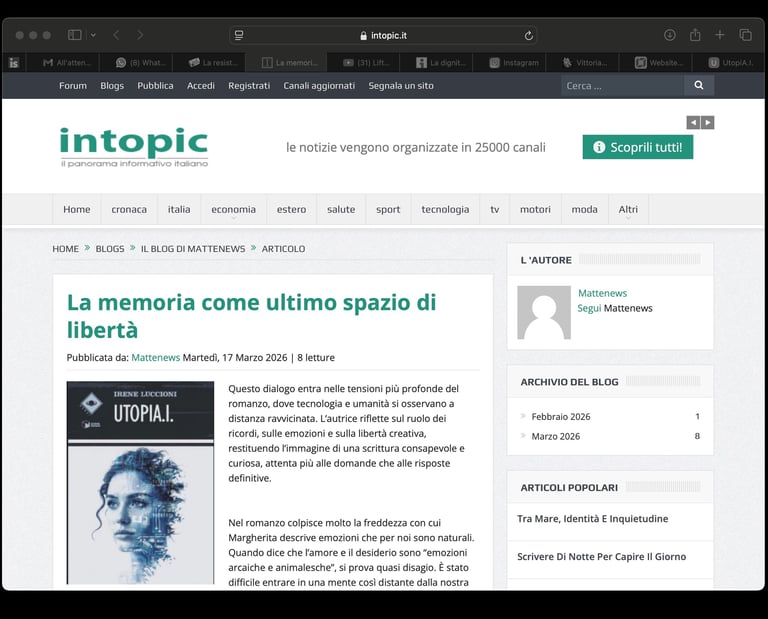Focus the 'Cerca ...' search field
Image resolution: width=768 pixels, height=619 pixels.
click(622, 86)
